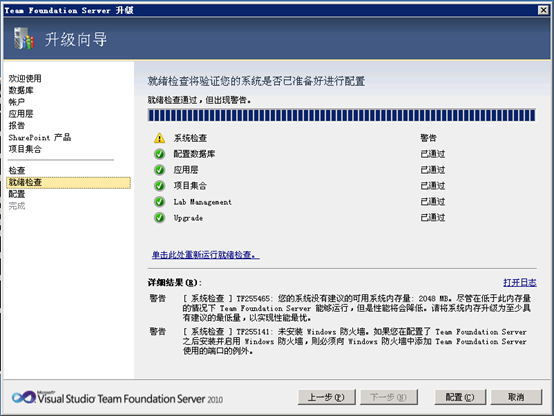Click the Upgrade row label
Viewport: 554px width, 416px height.
(x=188, y=218)
